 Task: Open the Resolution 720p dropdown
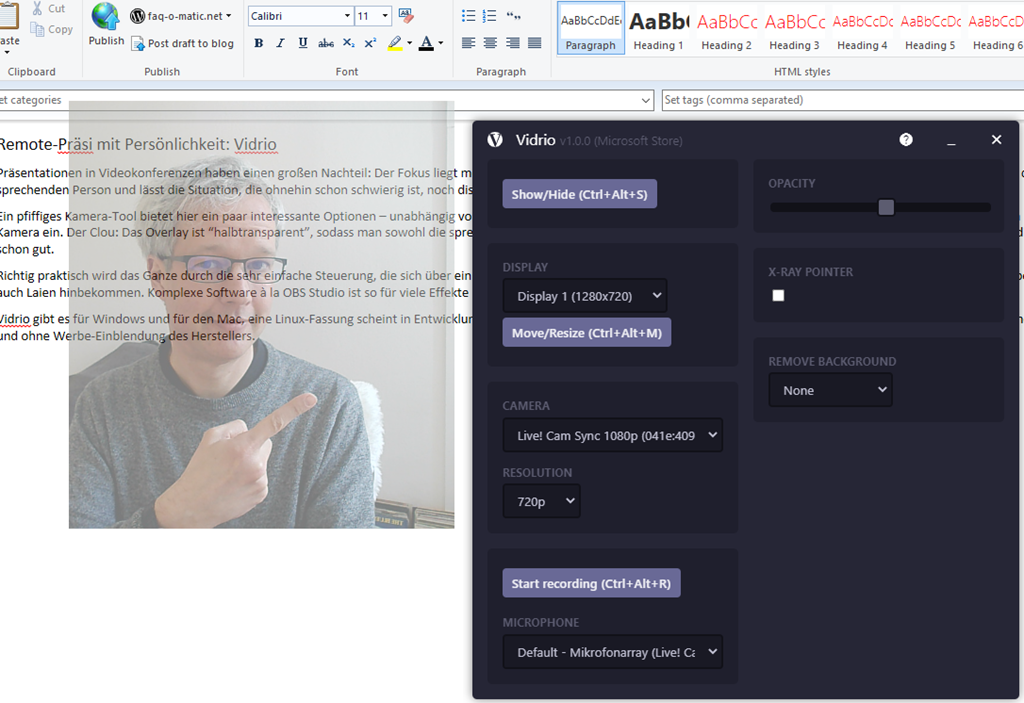541,501
